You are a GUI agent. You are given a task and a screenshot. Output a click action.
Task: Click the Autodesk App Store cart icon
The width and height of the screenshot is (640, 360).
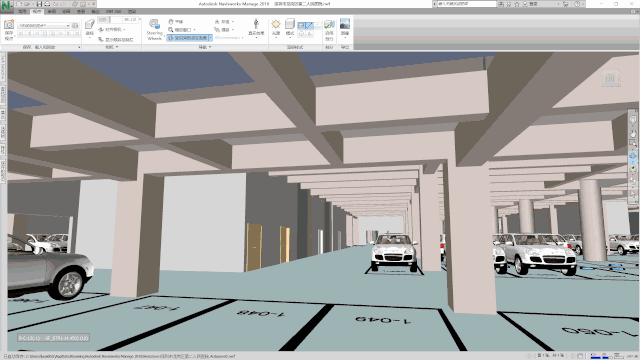566,4
